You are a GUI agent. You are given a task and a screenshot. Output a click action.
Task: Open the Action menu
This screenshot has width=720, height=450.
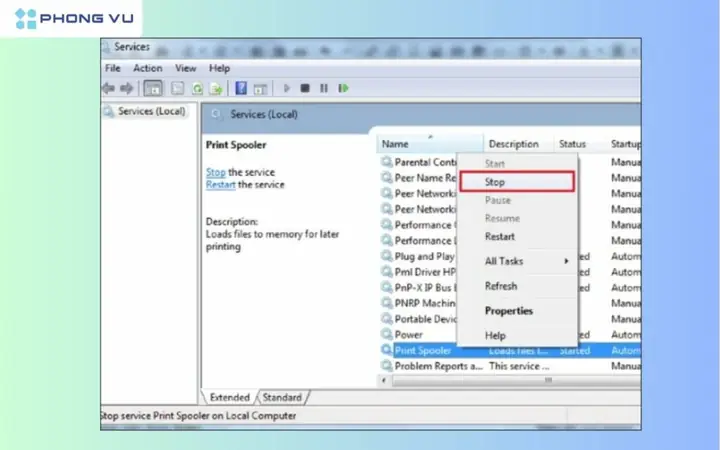tap(147, 68)
